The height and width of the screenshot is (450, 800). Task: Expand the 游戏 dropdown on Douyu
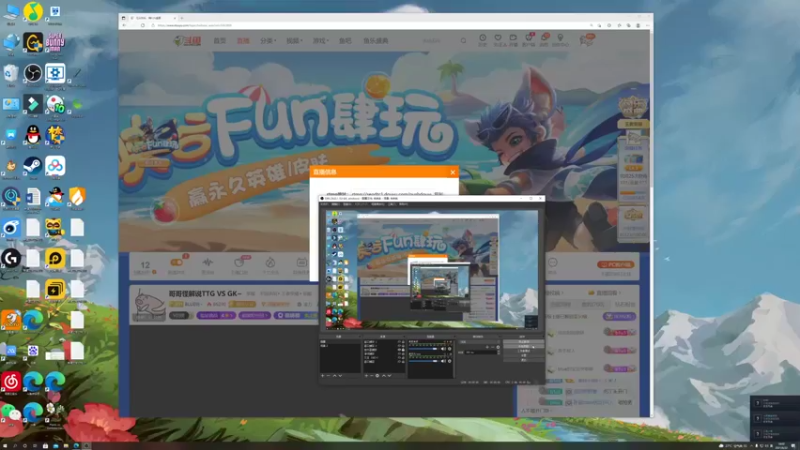pos(320,40)
